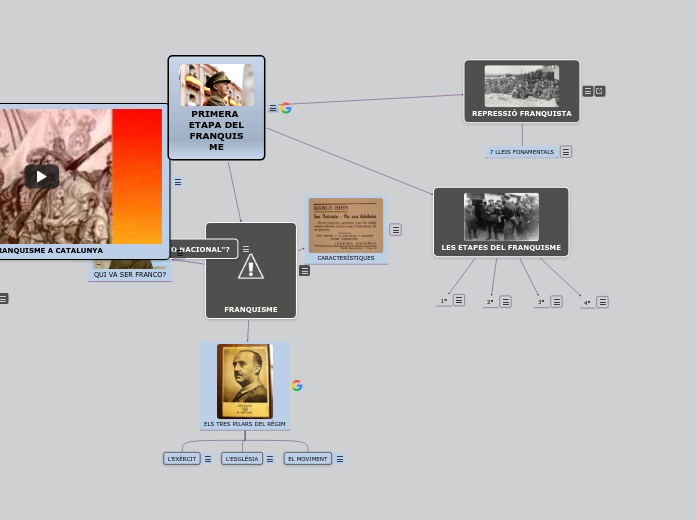697x520 pixels.
Task: Play the Franquisme a Catalunya video
Action: (x=42, y=176)
